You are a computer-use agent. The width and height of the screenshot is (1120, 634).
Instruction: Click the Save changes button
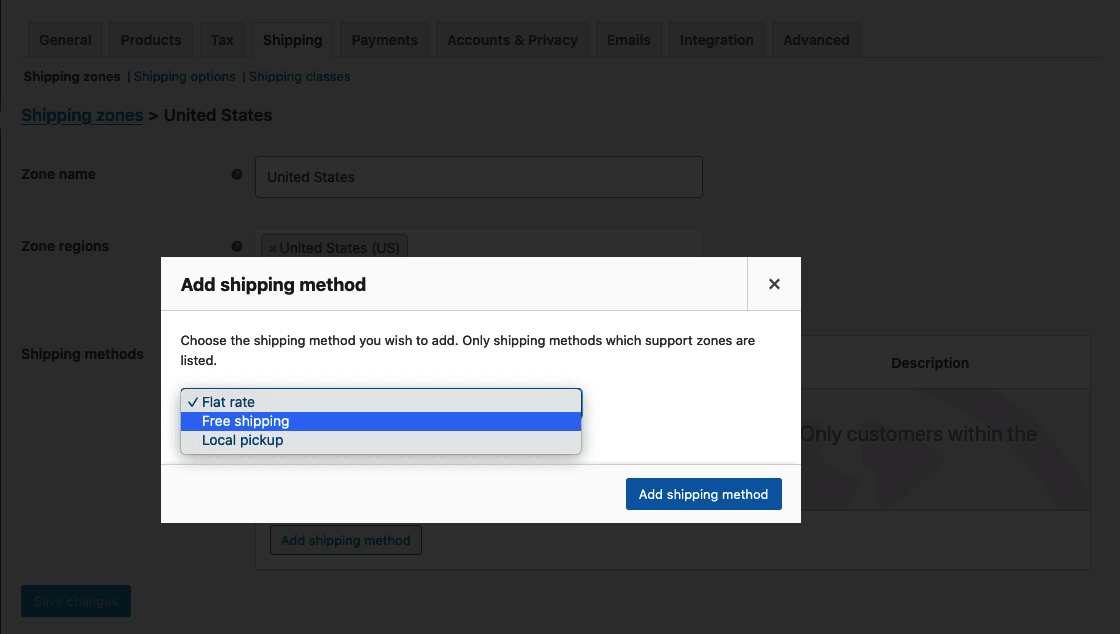(75, 600)
